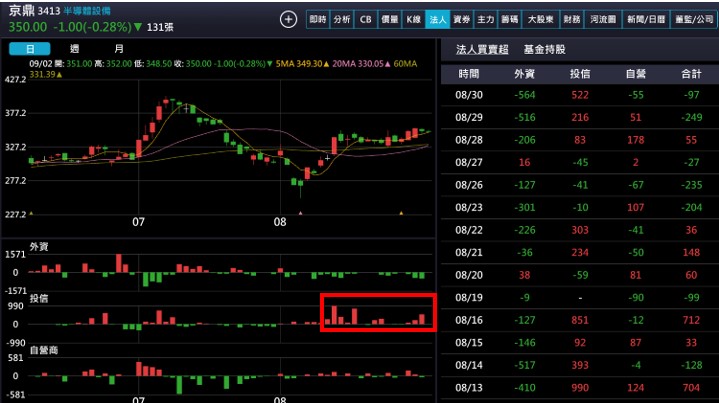Switch to 基金持股 sub-tab
Screen dimensions: 719x403
[545, 50]
